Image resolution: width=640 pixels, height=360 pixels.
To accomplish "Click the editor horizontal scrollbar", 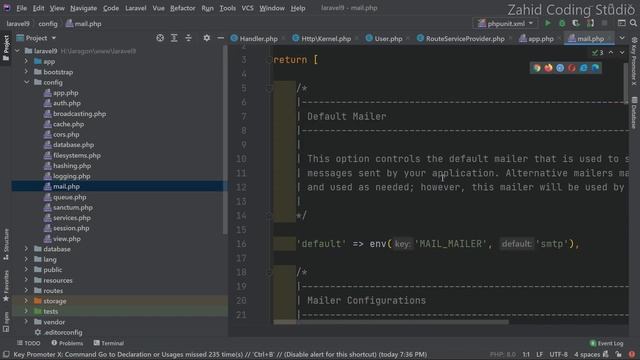I will (x=391, y=322).
